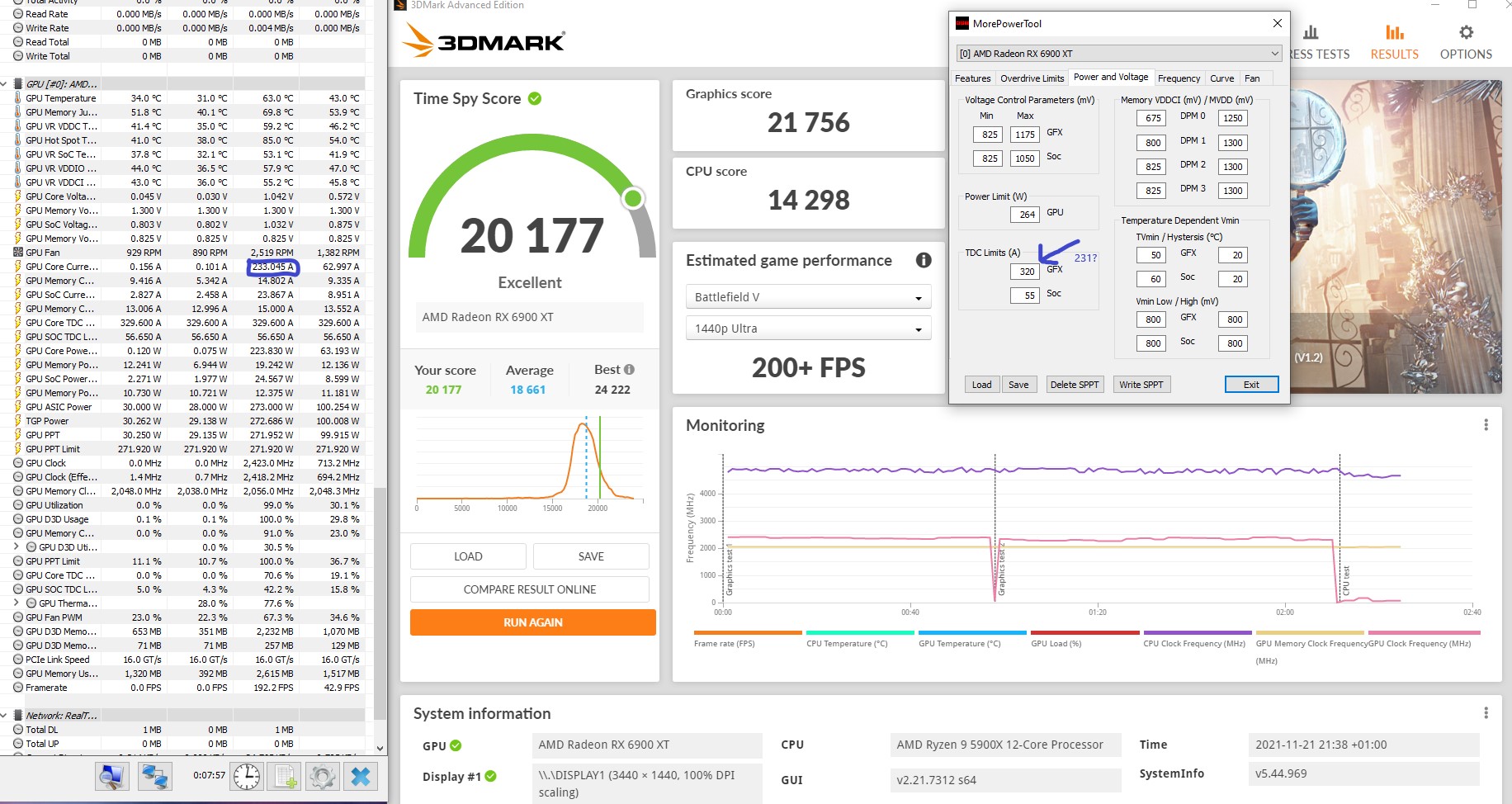Open the Battlefield V game dropdown

point(808,297)
